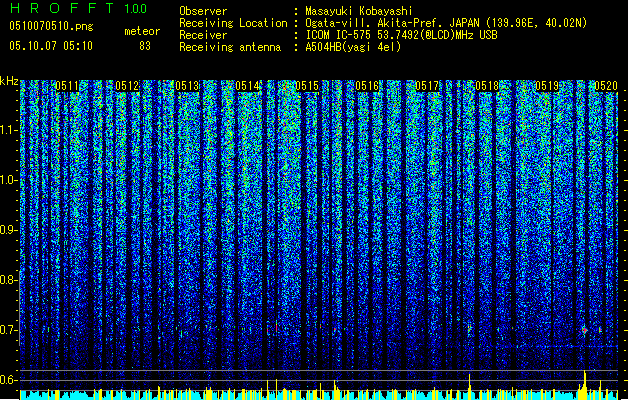Click the ICOM IC-575 receiver text
Image resolution: width=629 pixels, height=400 pixels.
[x=402, y=35]
